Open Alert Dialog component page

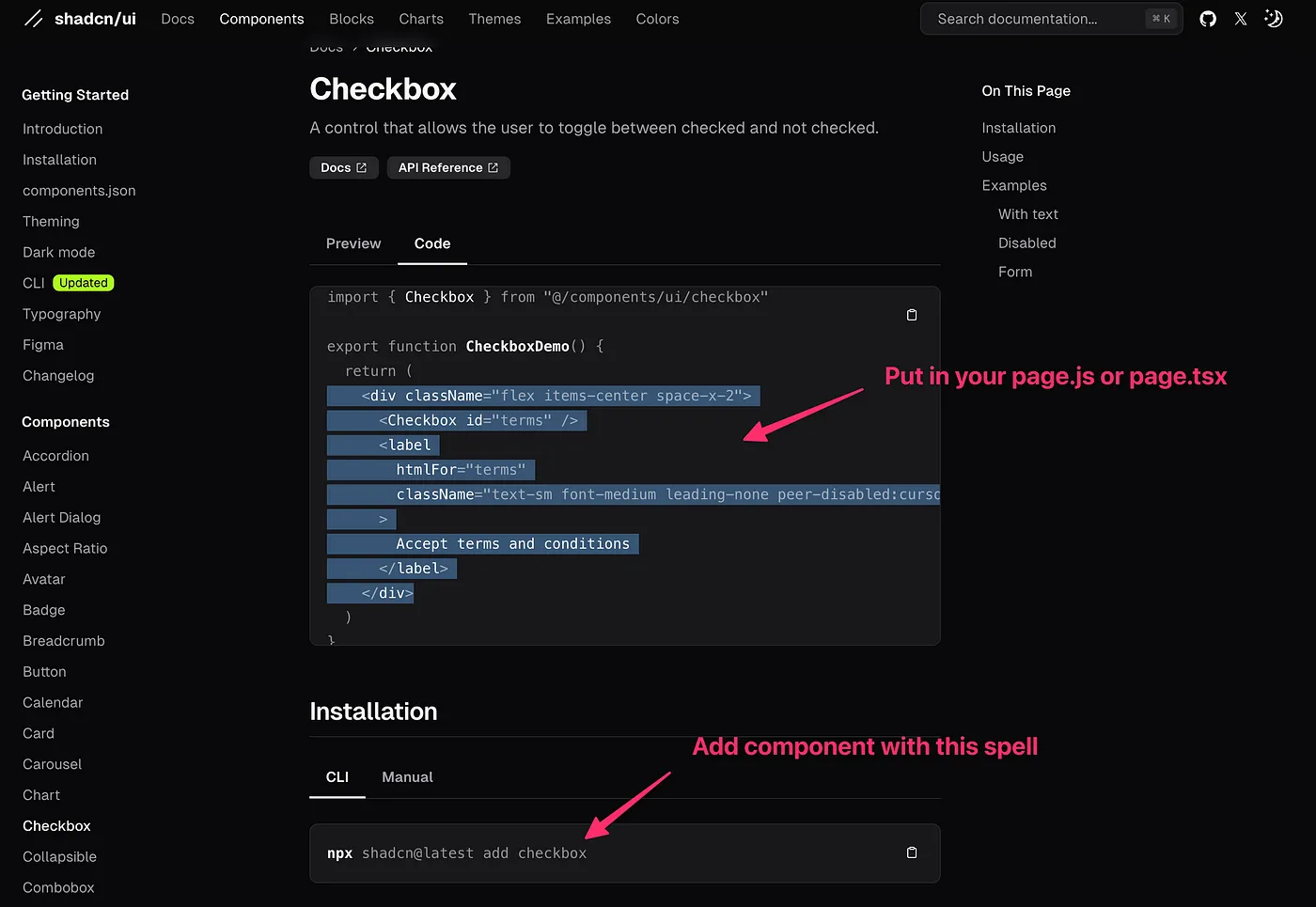coord(61,518)
